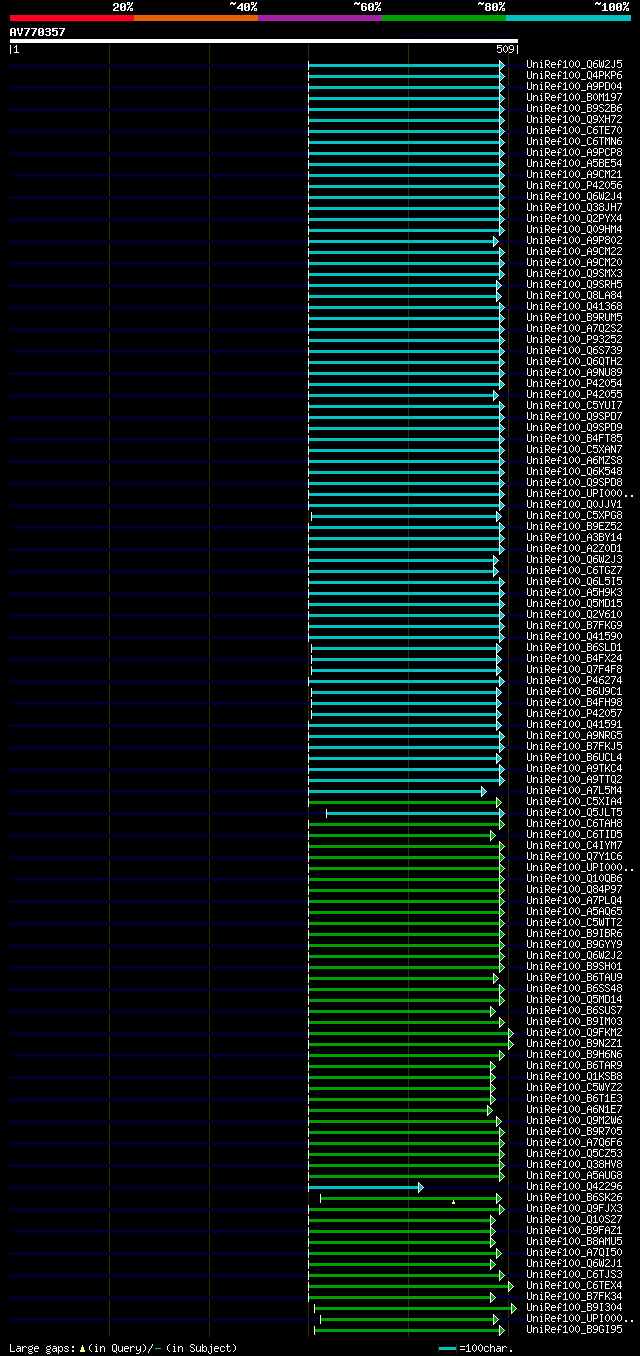
Task: Click the orange ~40% identity legend bar
Action: coord(195,18)
